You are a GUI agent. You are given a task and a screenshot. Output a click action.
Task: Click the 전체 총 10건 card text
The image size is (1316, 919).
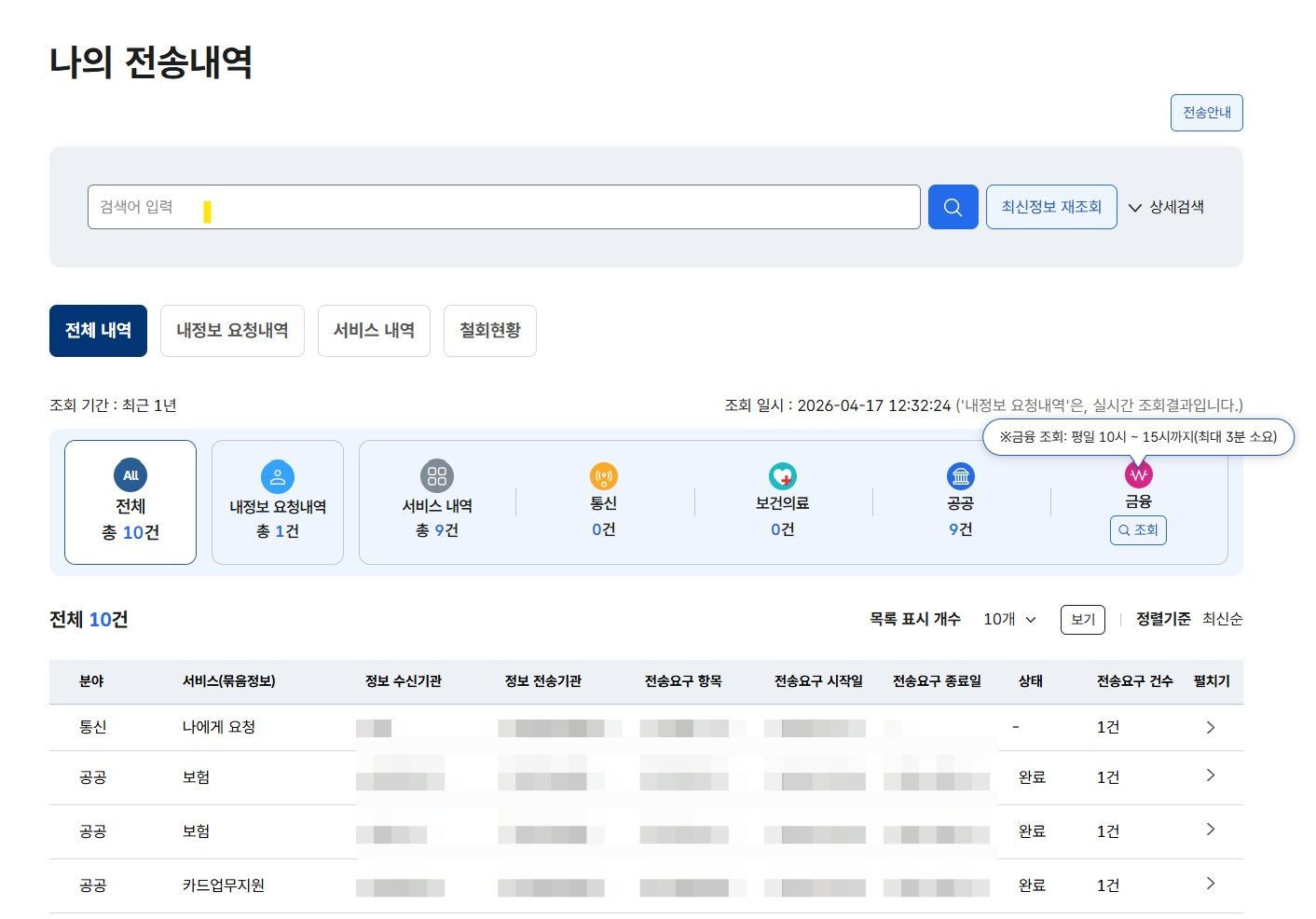(x=130, y=519)
